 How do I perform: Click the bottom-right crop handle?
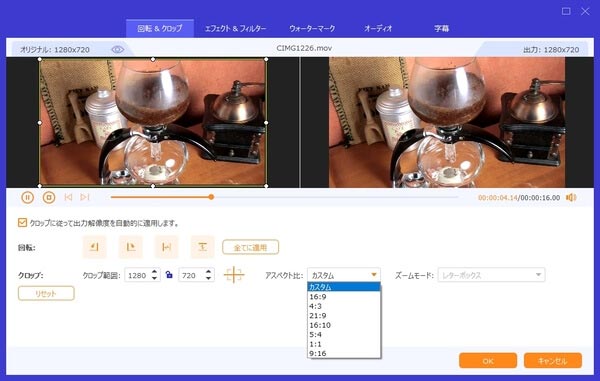[x=266, y=186]
